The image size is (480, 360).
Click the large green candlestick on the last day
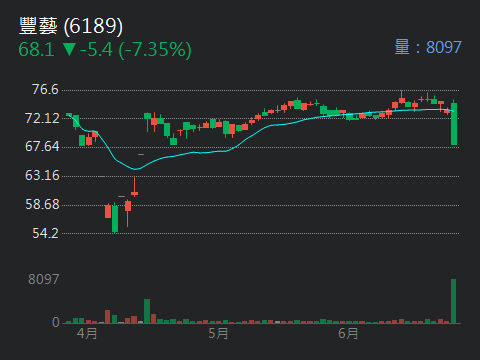(x=454, y=124)
